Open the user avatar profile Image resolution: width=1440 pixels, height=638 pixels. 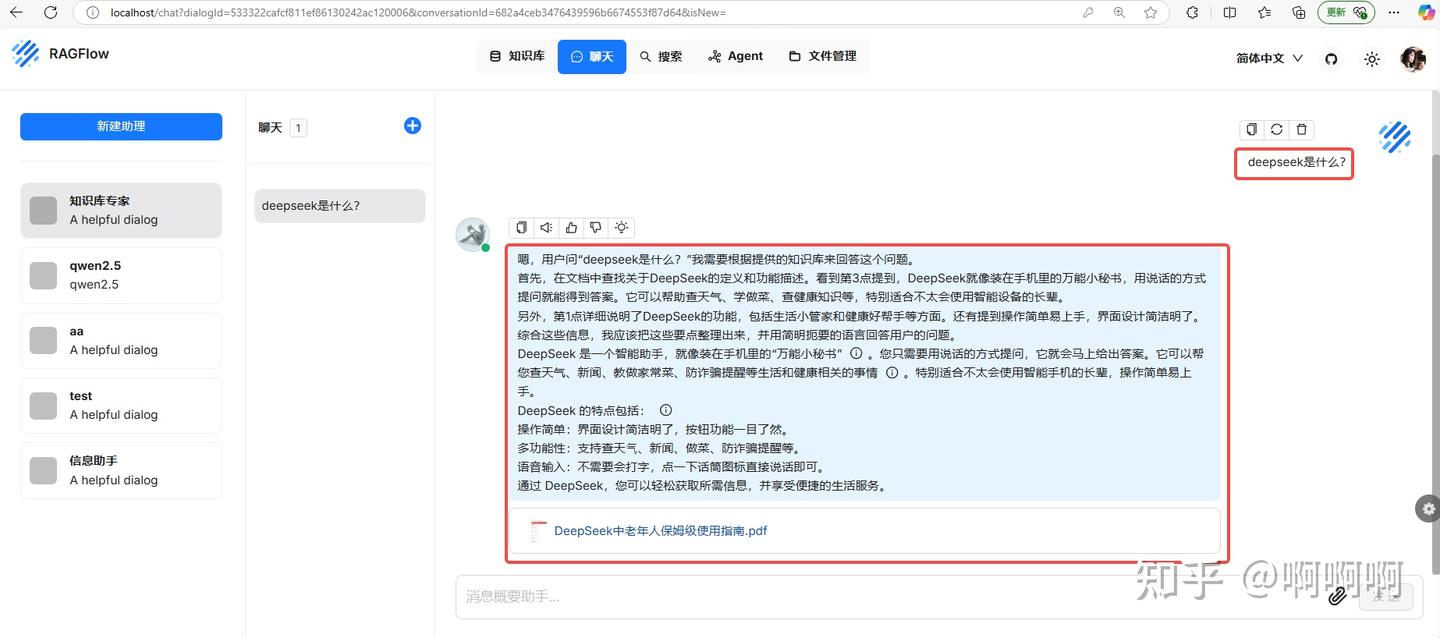point(1413,59)
